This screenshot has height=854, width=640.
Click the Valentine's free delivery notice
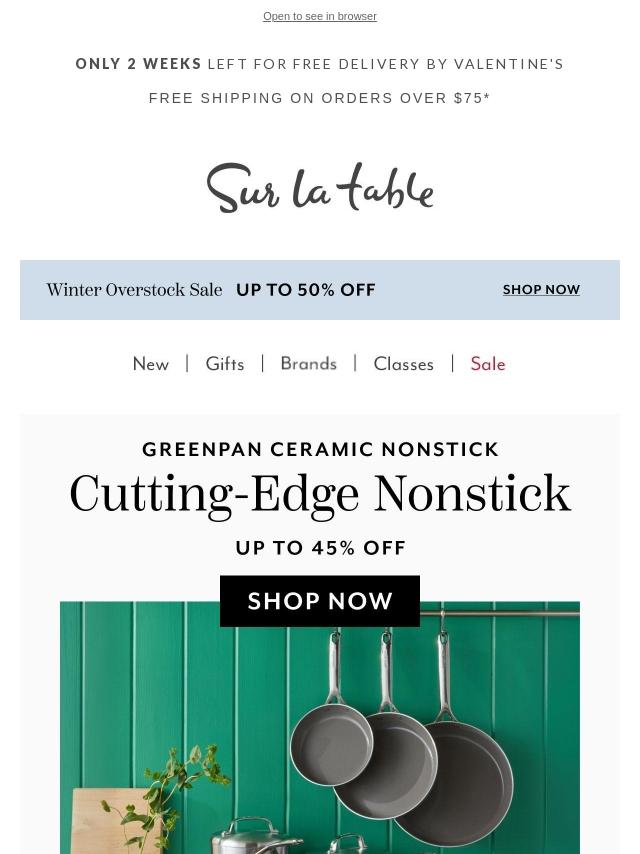point(320,64)
